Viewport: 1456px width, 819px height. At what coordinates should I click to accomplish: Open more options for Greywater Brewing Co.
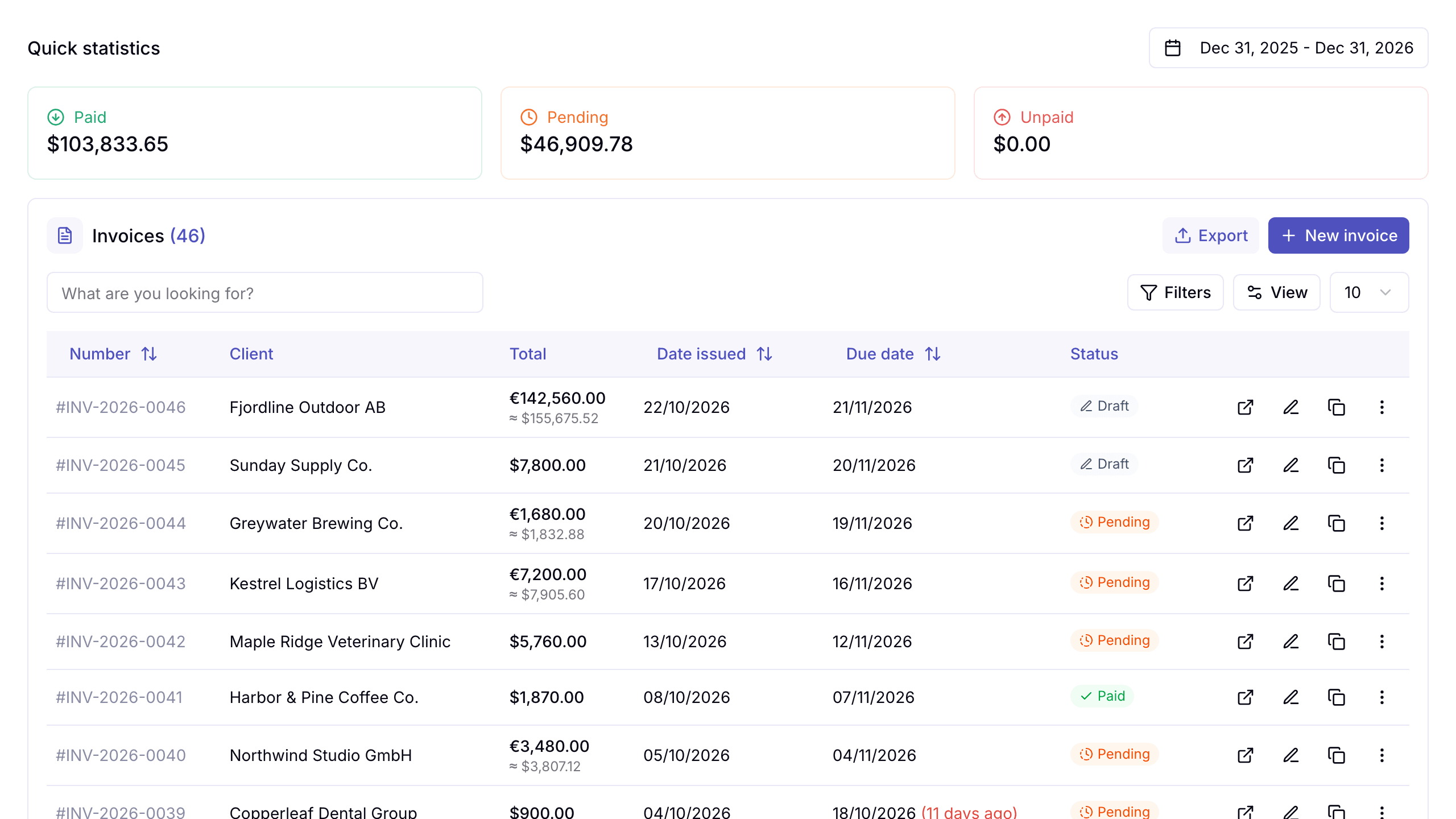(x=1382, y=523)
